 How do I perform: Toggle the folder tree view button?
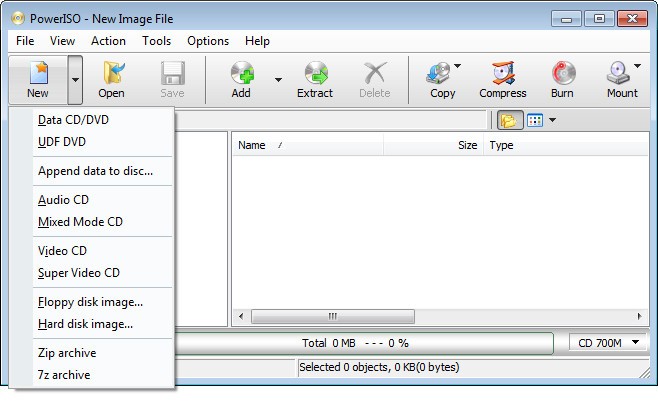(x=510, y=120)
